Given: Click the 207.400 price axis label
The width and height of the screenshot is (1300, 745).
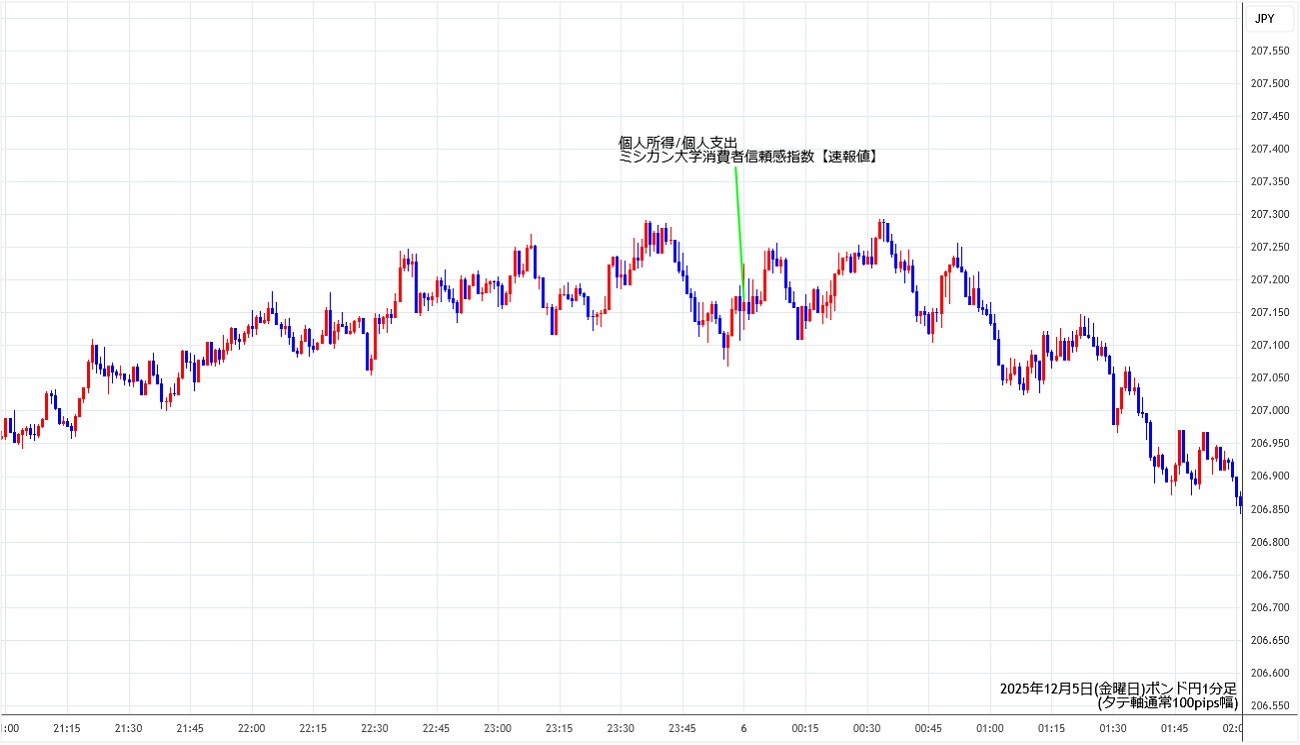Looking at the screenshot, I should click(x=1271, y=149).
